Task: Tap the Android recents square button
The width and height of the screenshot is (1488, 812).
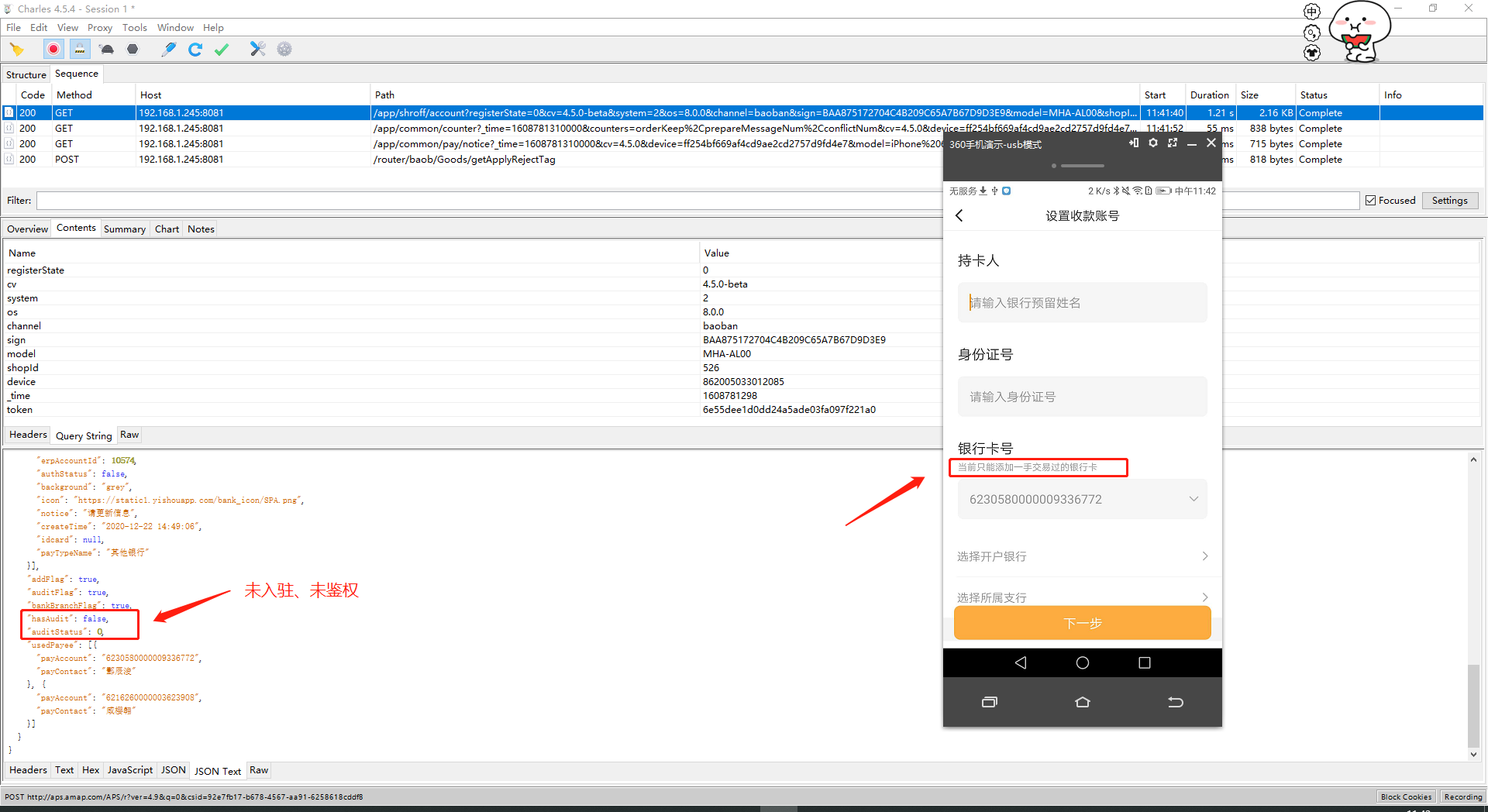Action: coord(1145,662)
